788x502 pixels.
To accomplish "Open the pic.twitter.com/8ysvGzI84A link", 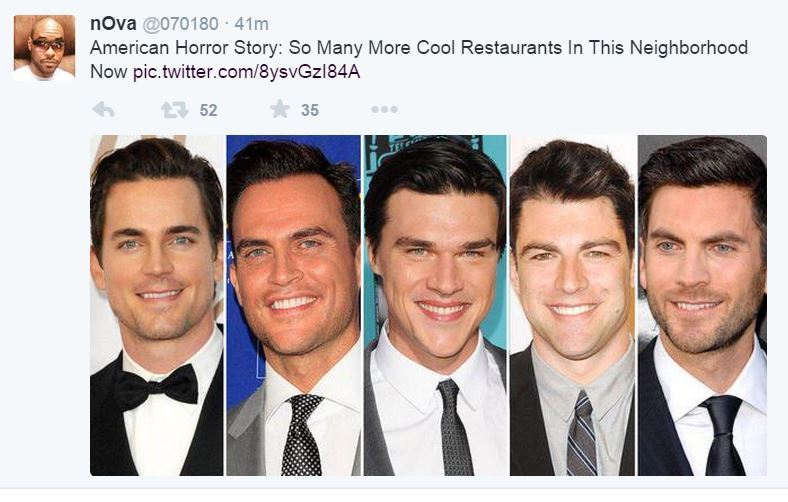I will tap(246, 71).
